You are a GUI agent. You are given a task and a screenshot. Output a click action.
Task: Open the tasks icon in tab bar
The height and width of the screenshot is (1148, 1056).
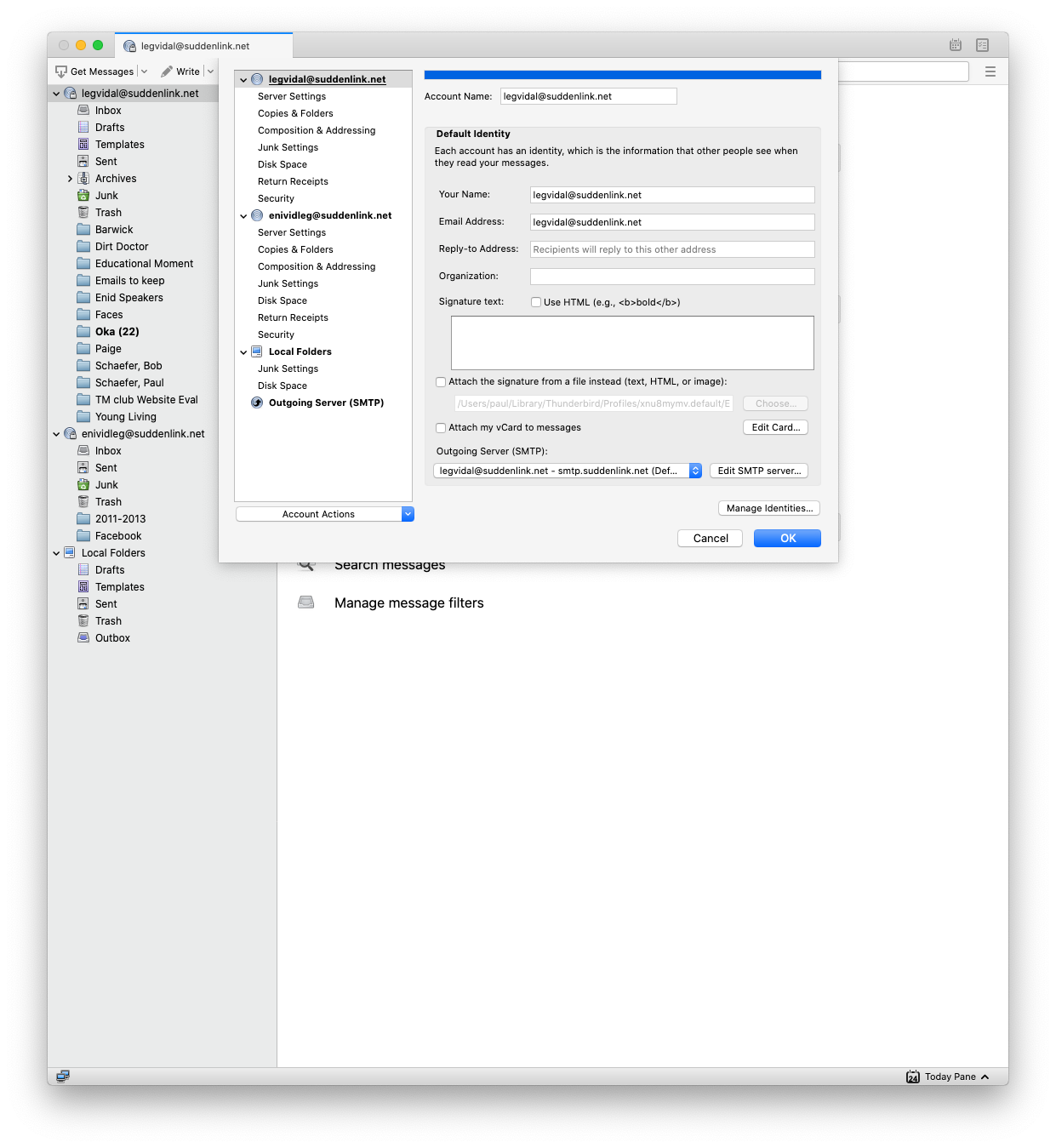[983, 45]
